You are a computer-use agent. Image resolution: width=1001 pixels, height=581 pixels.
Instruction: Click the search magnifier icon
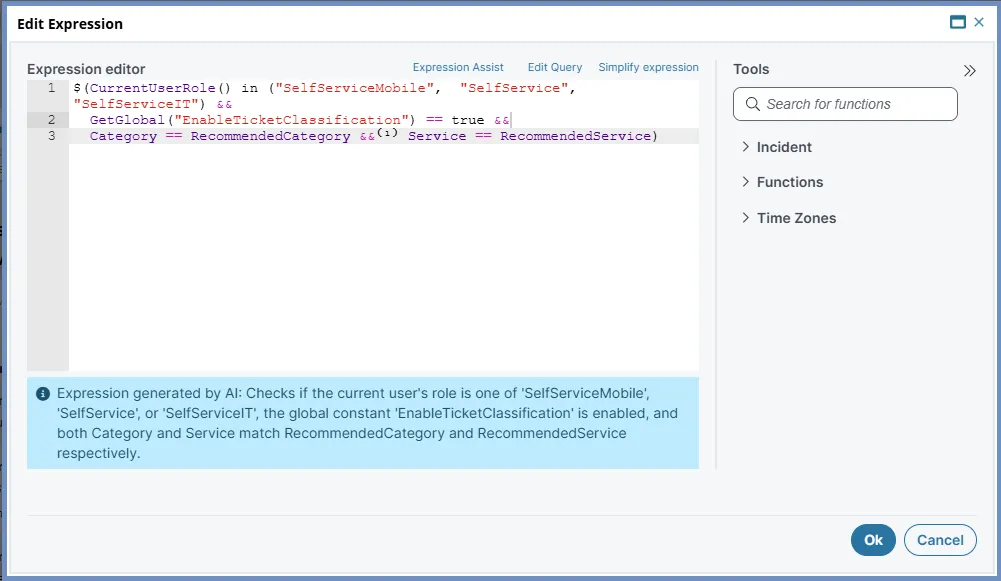point(753,104)
